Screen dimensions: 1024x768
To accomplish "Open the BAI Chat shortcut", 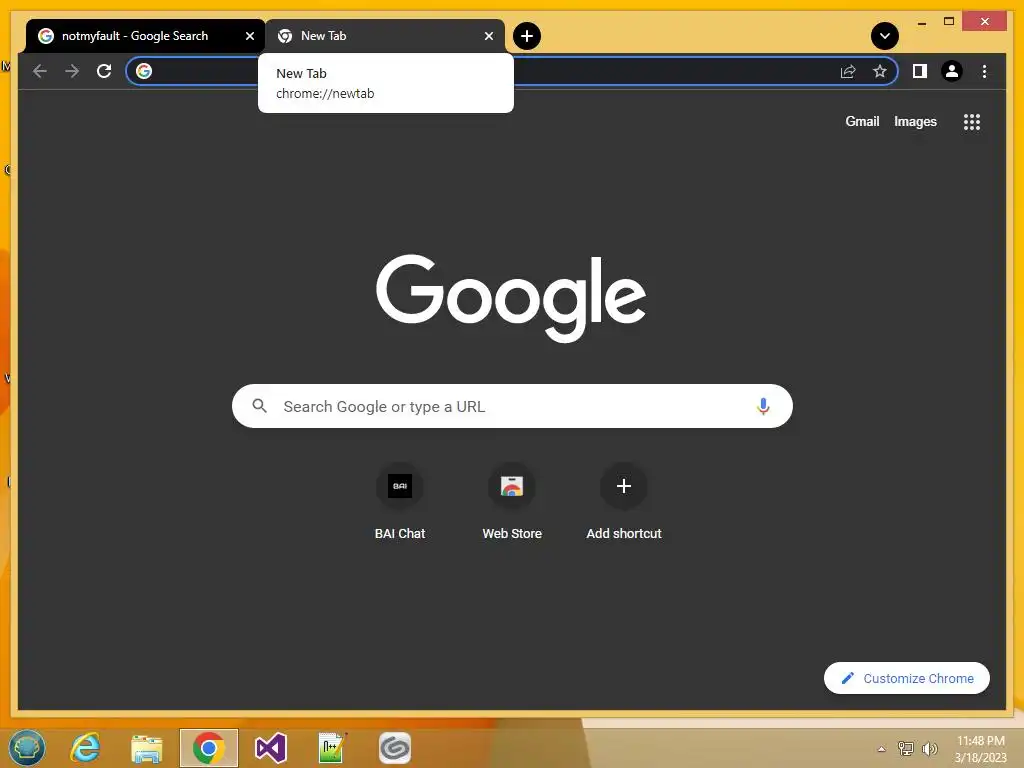I will pyautogui.click(x=400, y=502).
